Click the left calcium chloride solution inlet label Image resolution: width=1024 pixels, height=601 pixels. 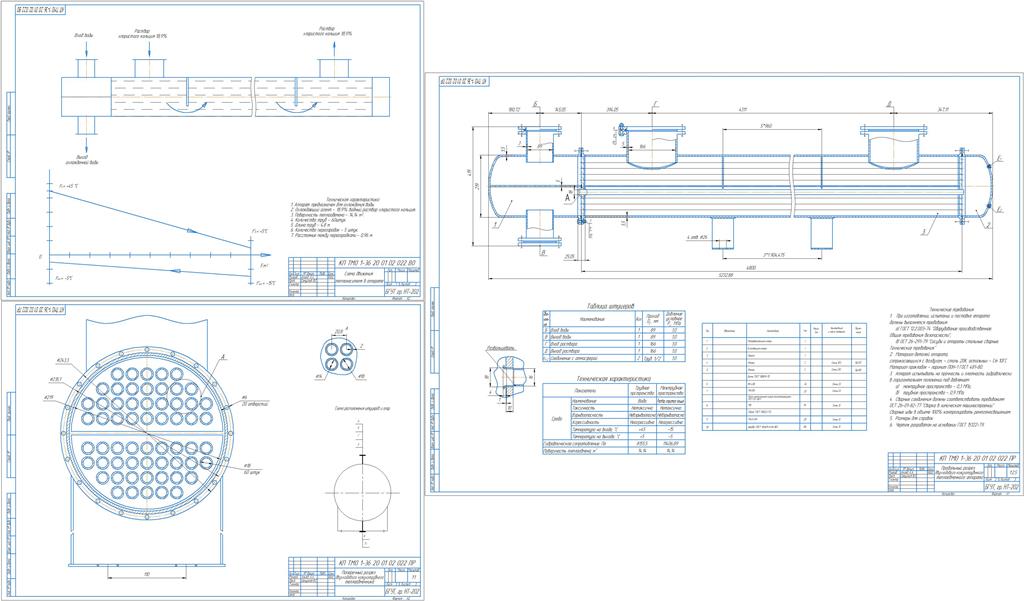tap(142, 33)
